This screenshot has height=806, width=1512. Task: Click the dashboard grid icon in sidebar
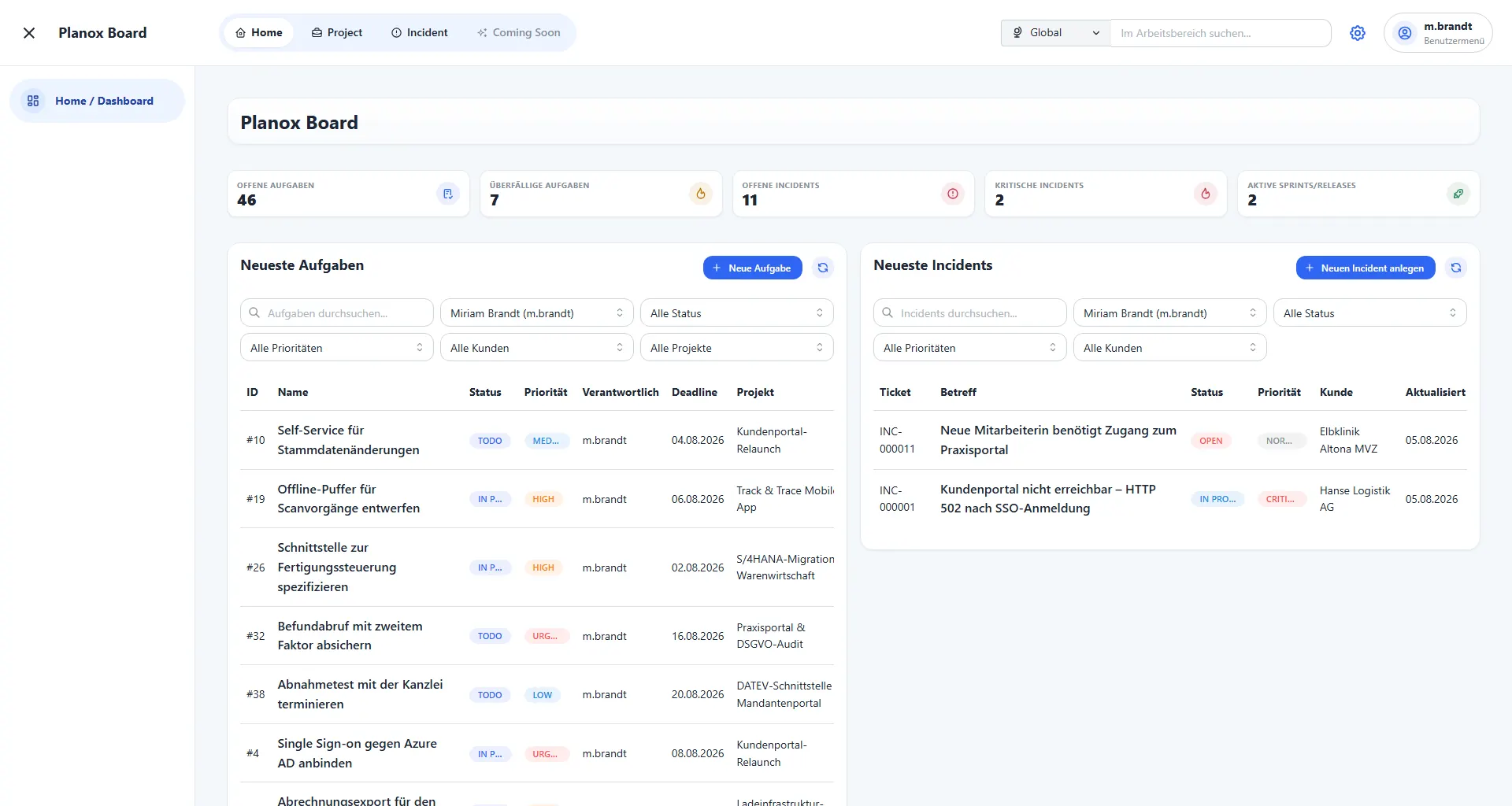click(x=33, y=101)
